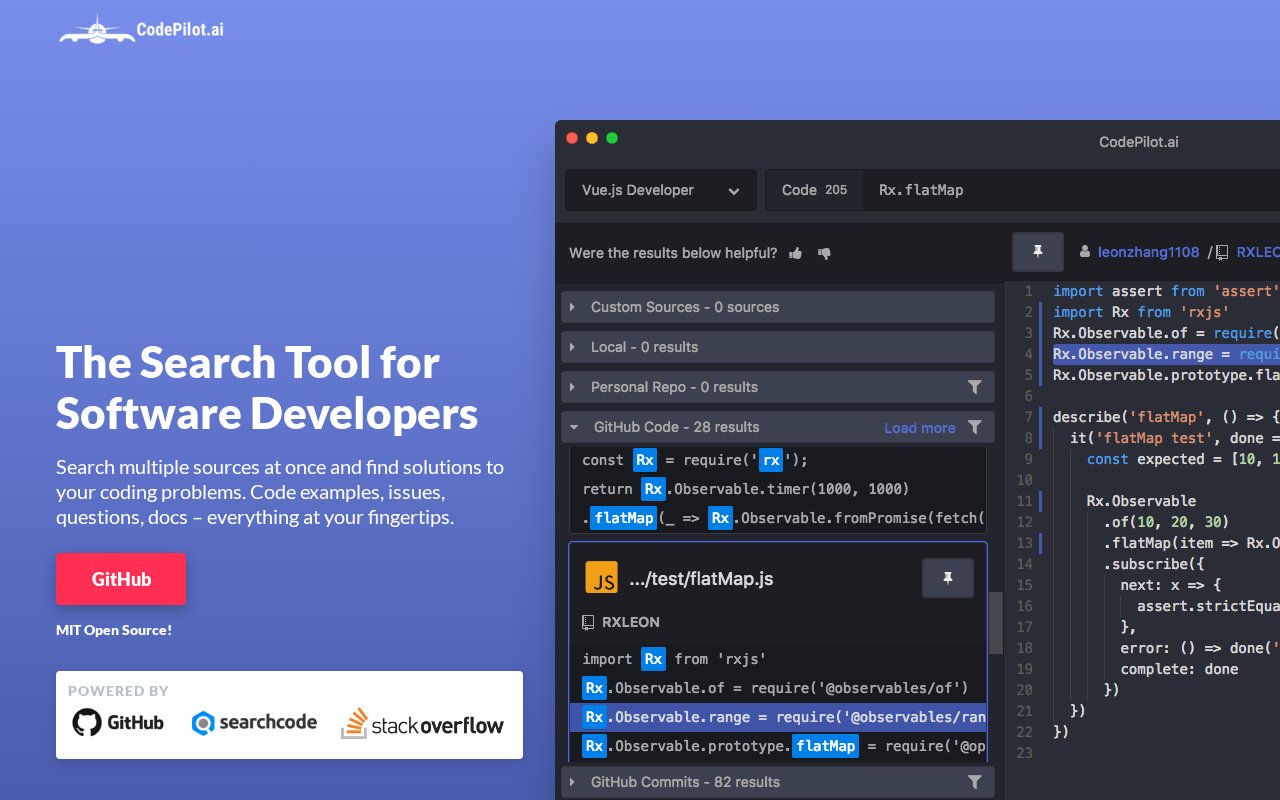The width and height of the screenshot is (1280, 800).
Task: Expand the Local - 0 results section
Action: tap(778, 347)
